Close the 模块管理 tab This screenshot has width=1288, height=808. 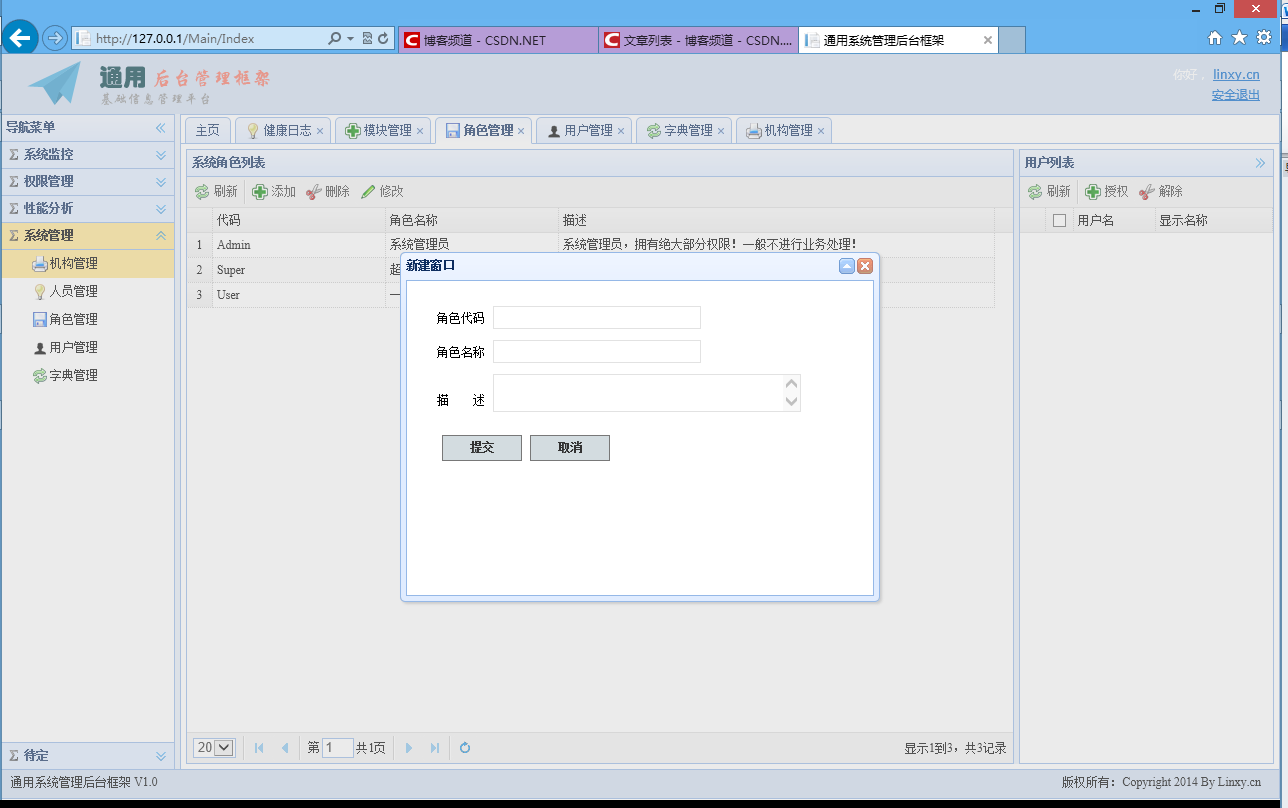coord(420,131)
